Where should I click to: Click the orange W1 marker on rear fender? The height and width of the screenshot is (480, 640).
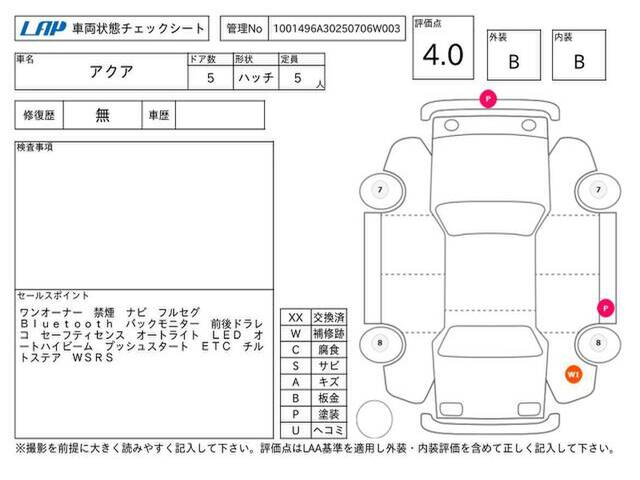pyautogui.click(x=573, y=374)
